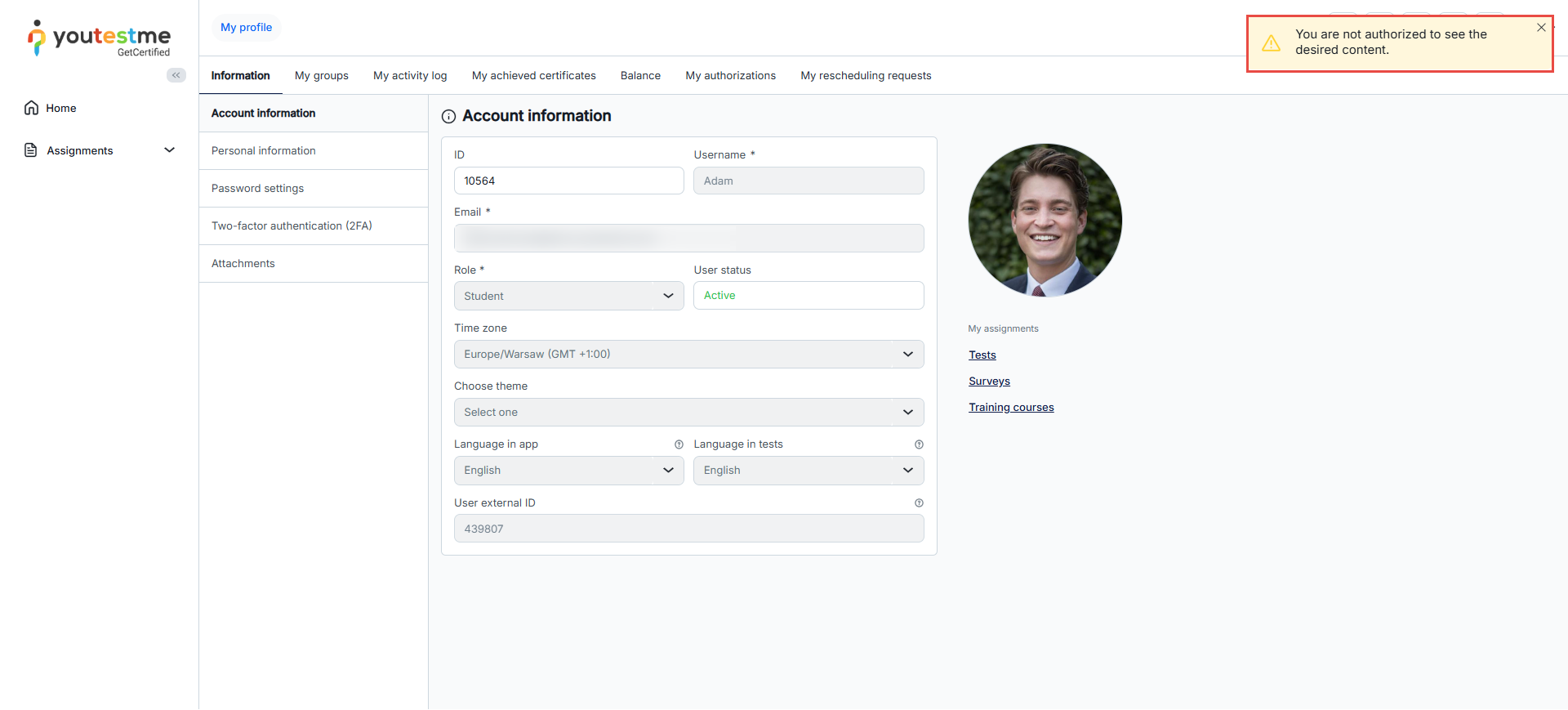
Task: Expand the Assignments sidebar menu
Action: 169,150
